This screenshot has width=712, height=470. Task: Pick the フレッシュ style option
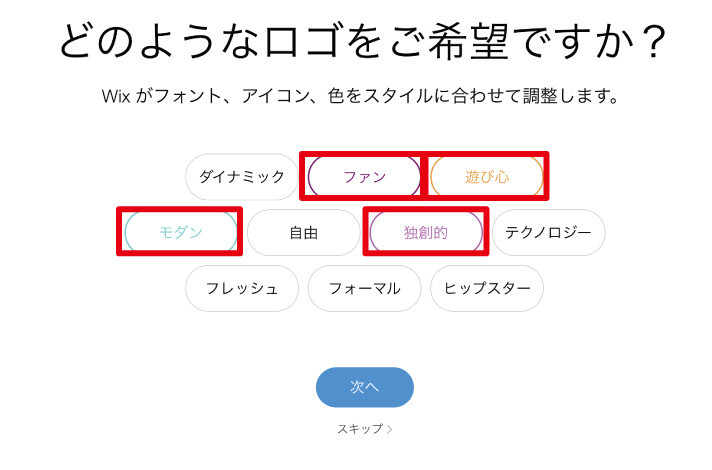(x=241, y=289)
